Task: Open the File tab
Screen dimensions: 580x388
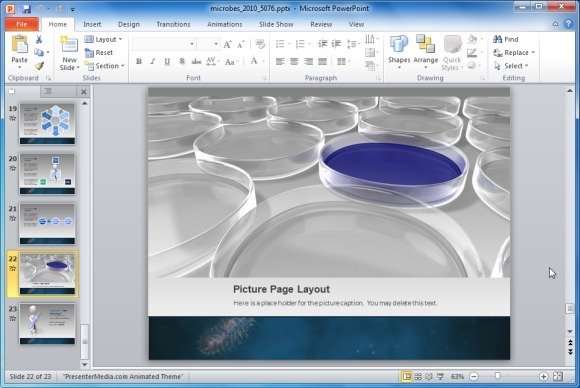Action: tap(22, 24)
